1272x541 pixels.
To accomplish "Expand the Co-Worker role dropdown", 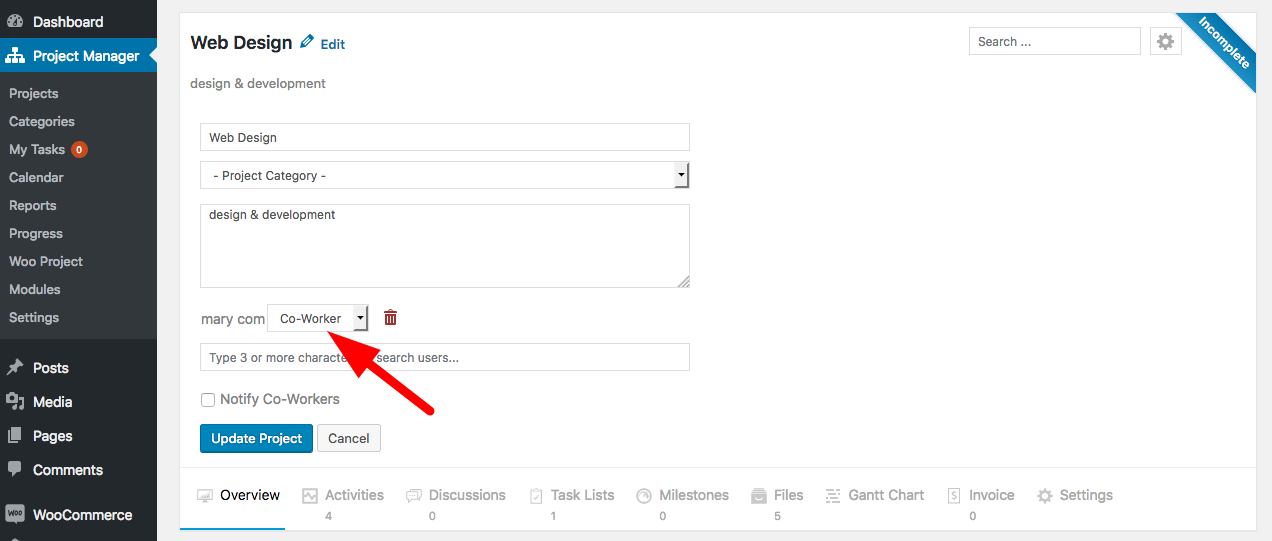I will 318,318.
